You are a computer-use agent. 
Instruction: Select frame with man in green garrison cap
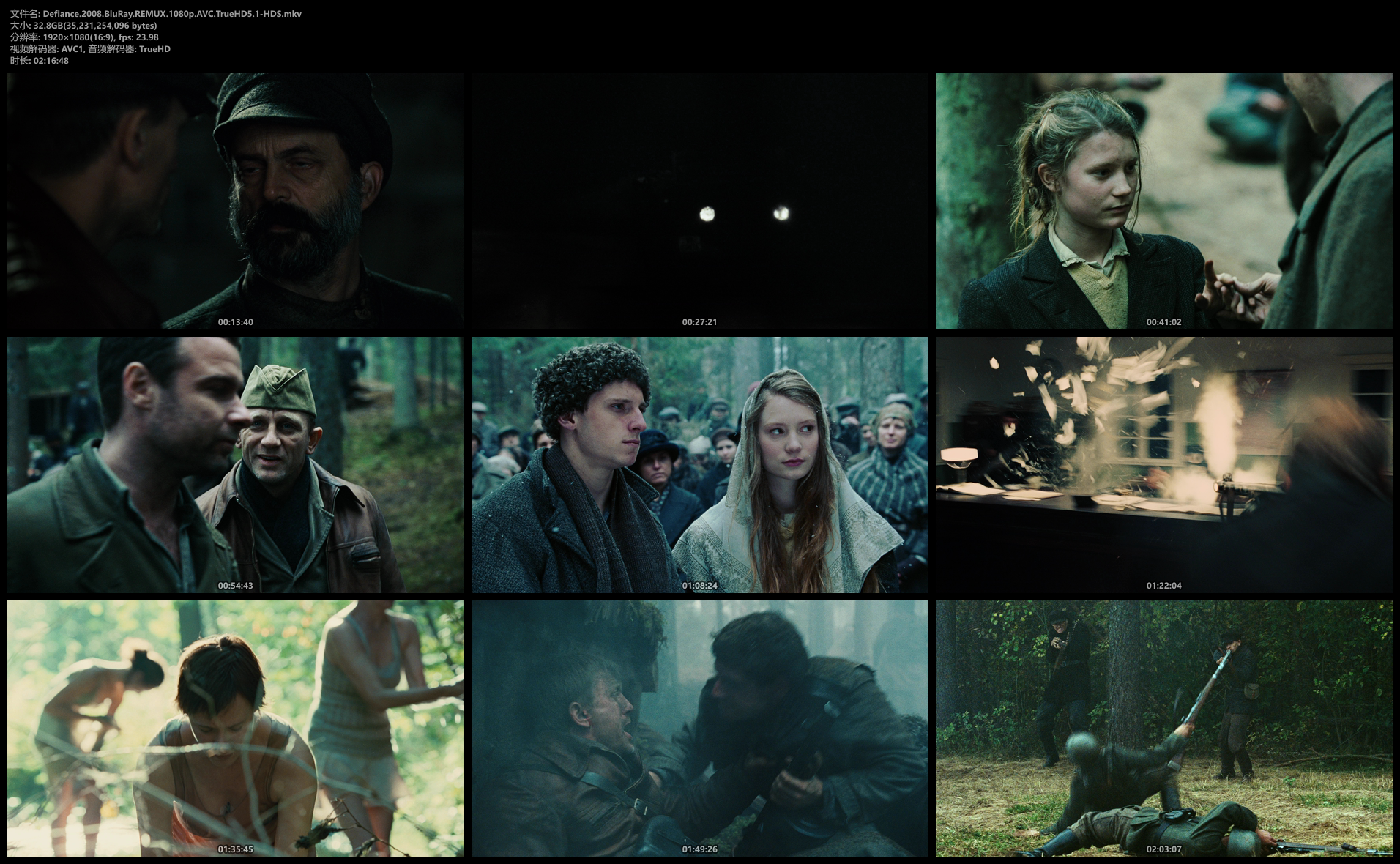tap(235, 464)
